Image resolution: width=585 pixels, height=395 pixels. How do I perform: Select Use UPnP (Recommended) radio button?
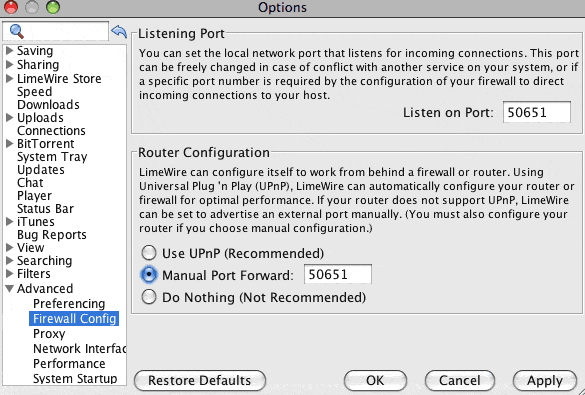(149, 253)
